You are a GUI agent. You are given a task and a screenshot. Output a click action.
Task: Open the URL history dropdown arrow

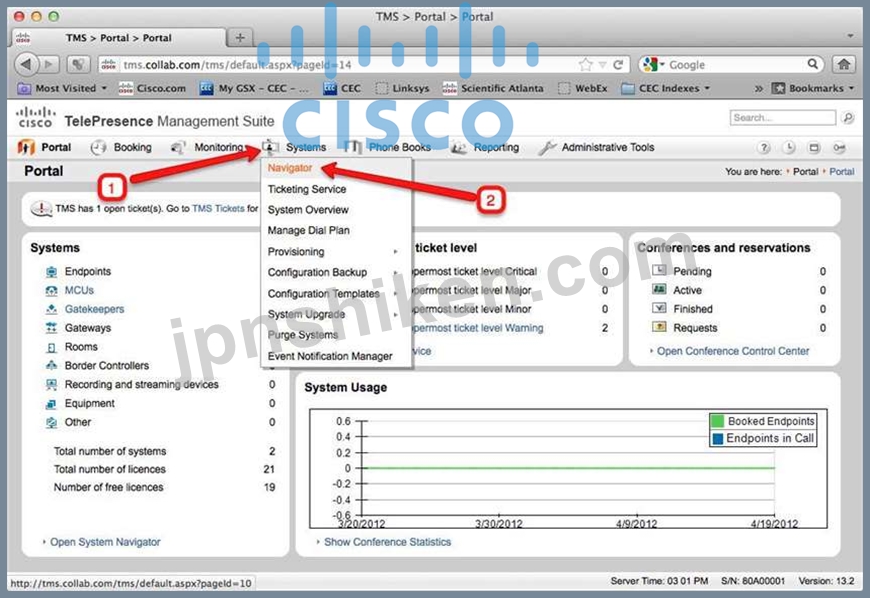602,65
